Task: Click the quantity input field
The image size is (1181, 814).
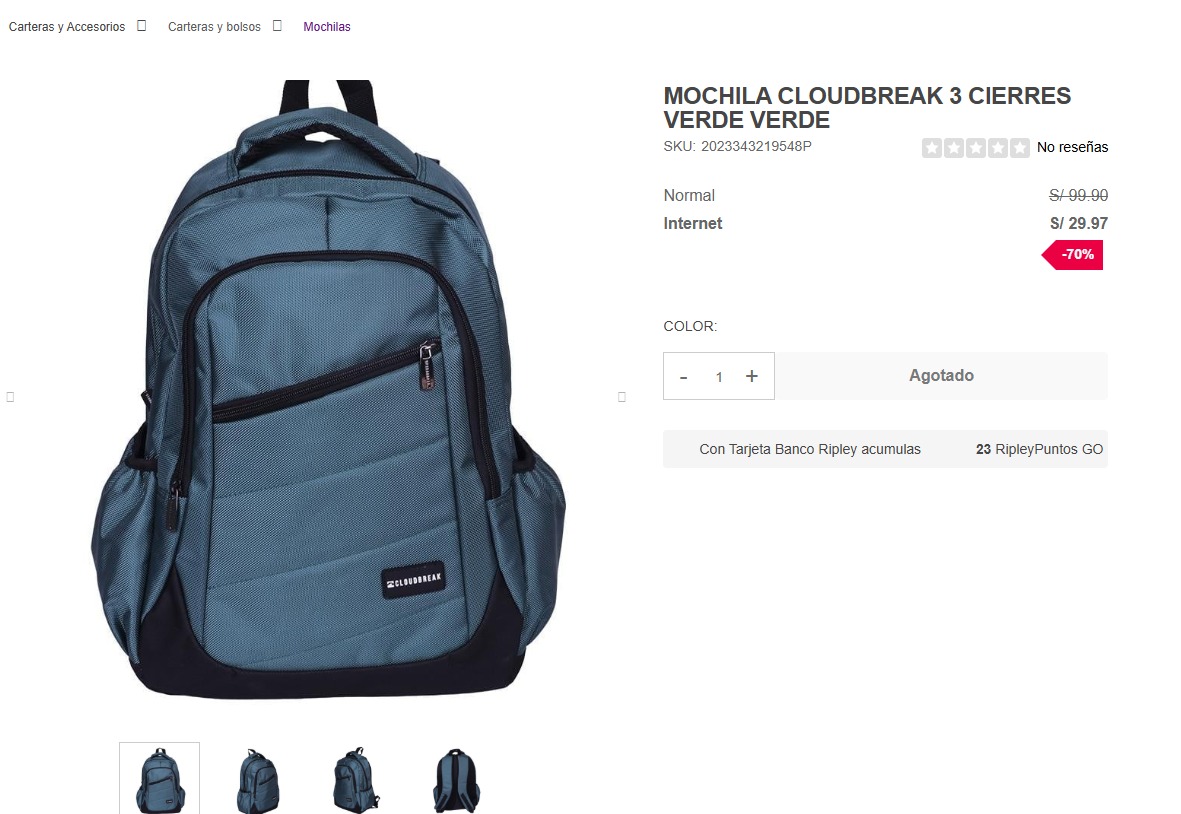Action: tap(719, 377)
